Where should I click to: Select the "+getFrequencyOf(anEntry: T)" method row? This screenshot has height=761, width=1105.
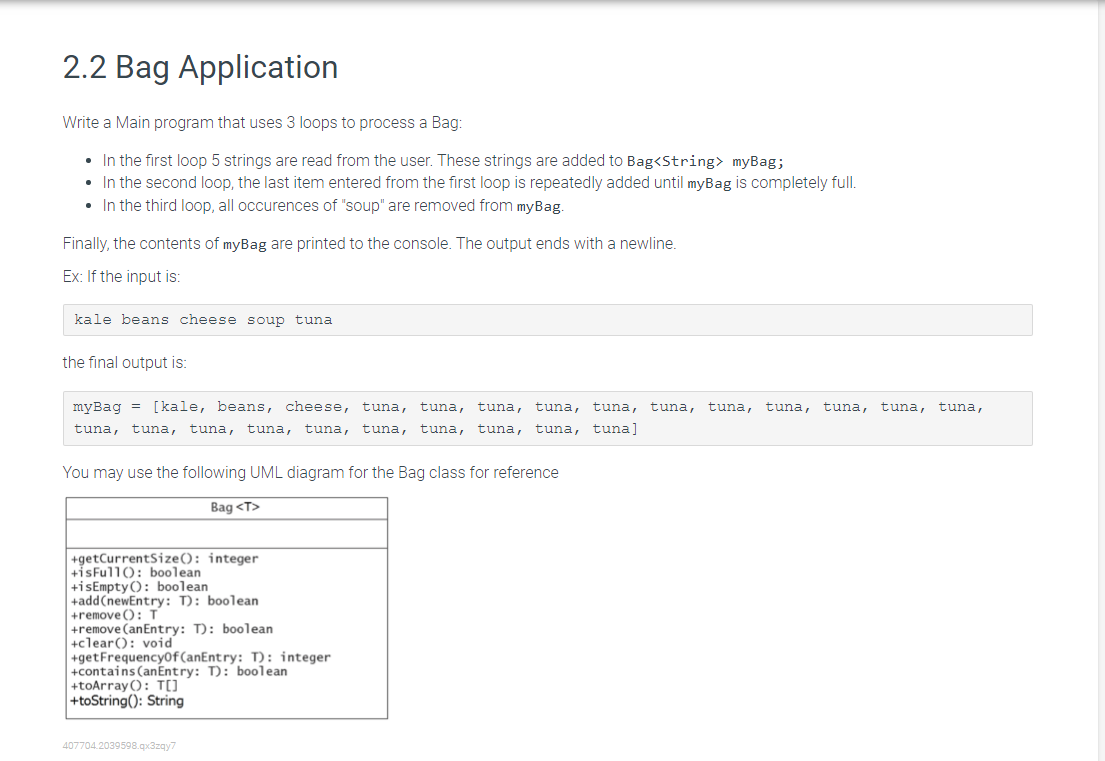click(x=200, y=657)
